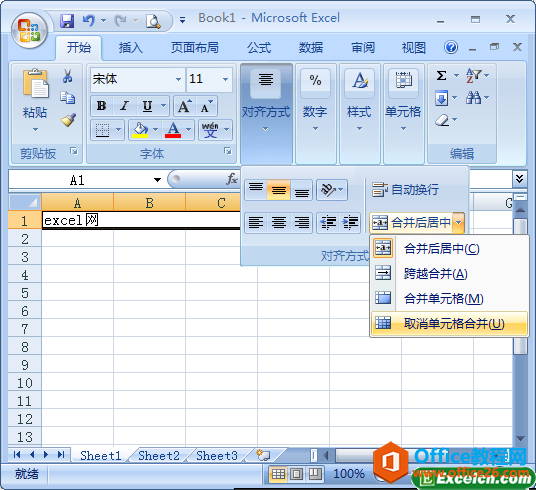Paste from the clipboard icon
The width and height of the screenshot is (536, 490).
point(35,83)
